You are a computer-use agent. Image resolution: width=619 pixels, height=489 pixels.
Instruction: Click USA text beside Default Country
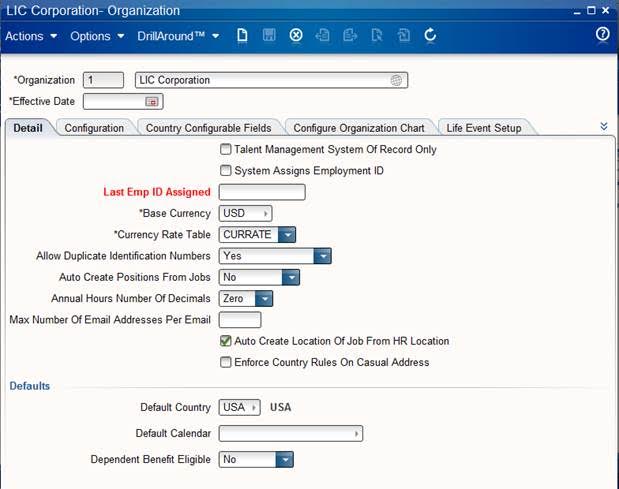(281, 407)
